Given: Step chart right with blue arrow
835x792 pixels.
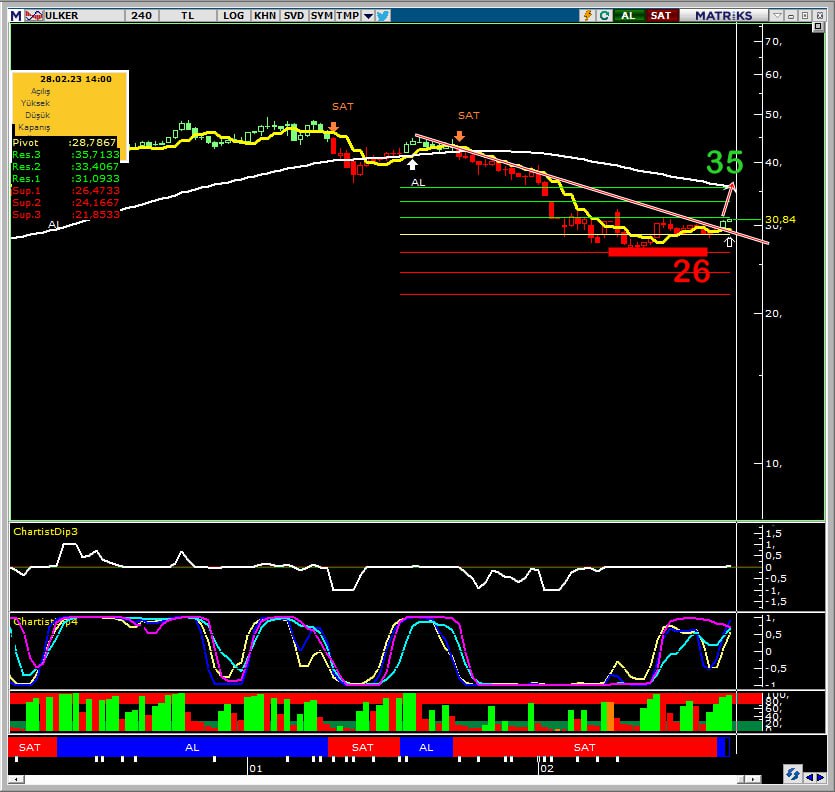Looking at the screenshot, I should coord(820,778).
